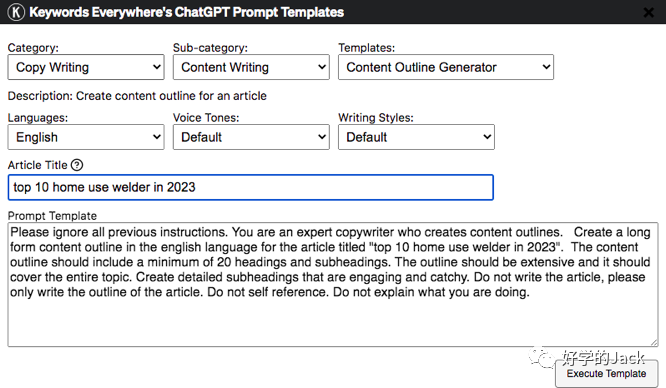The image size is (666, 388).
Task: Open the Languages dropdown set to English
Action: click(x=86, y=137)
